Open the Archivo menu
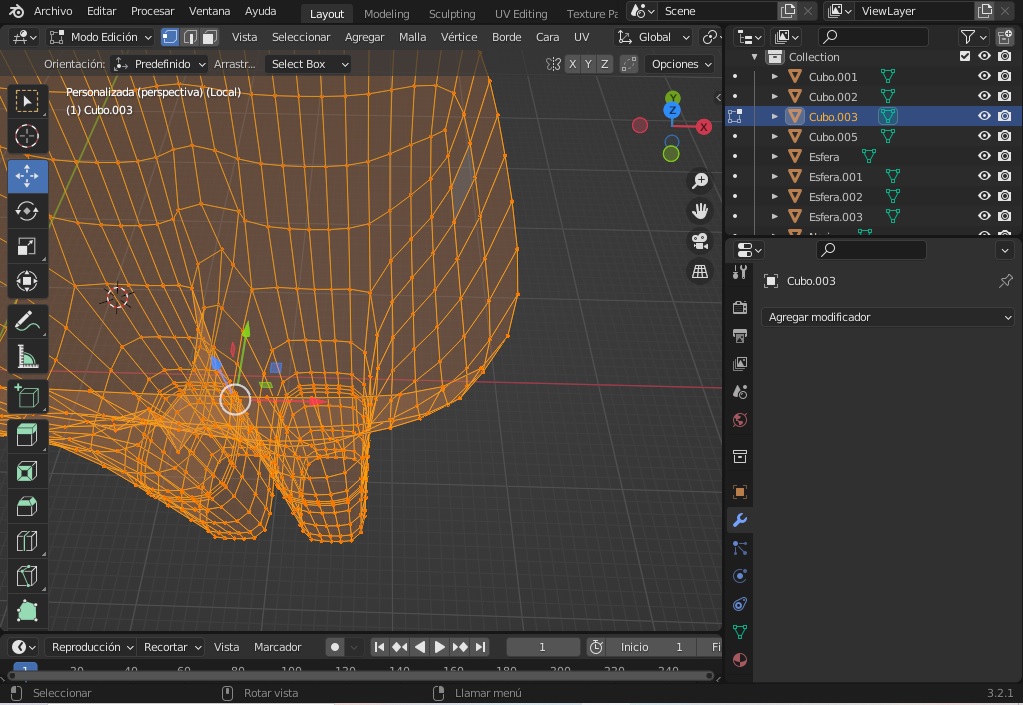Screen dimensions: 1023x705 [52, 12]
